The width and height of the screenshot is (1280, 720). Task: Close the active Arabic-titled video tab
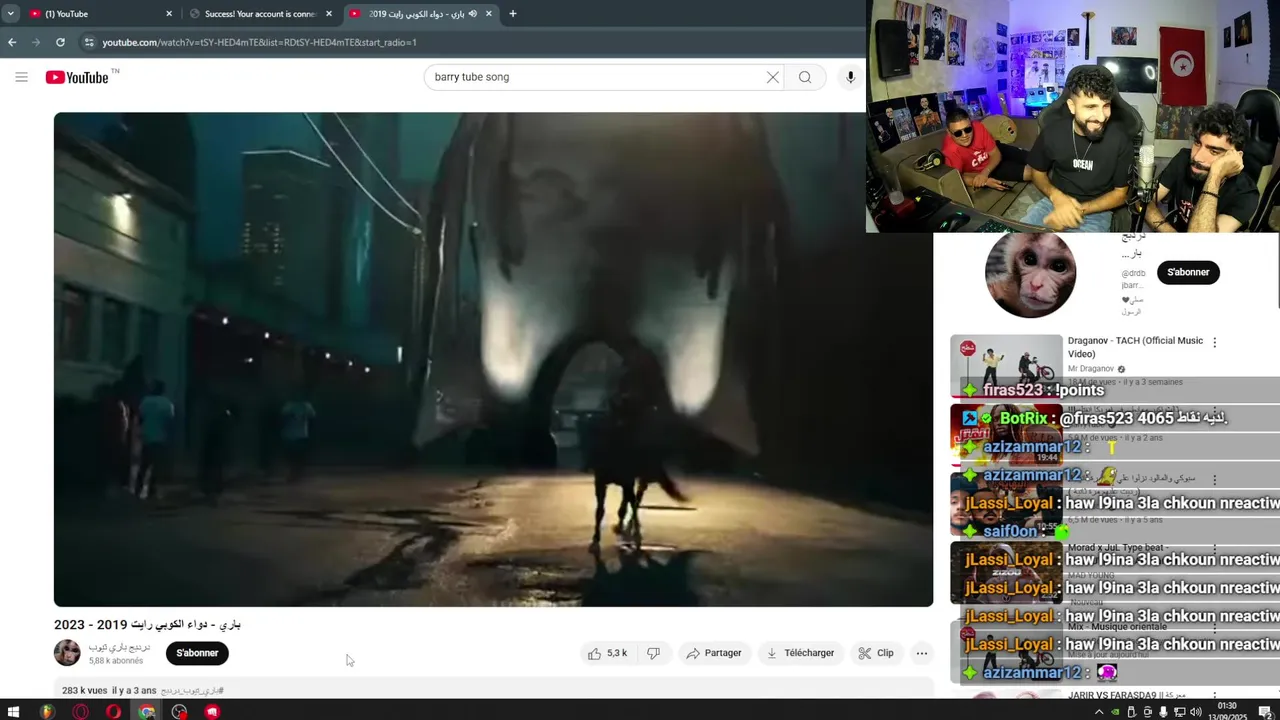tap(489, 14)
